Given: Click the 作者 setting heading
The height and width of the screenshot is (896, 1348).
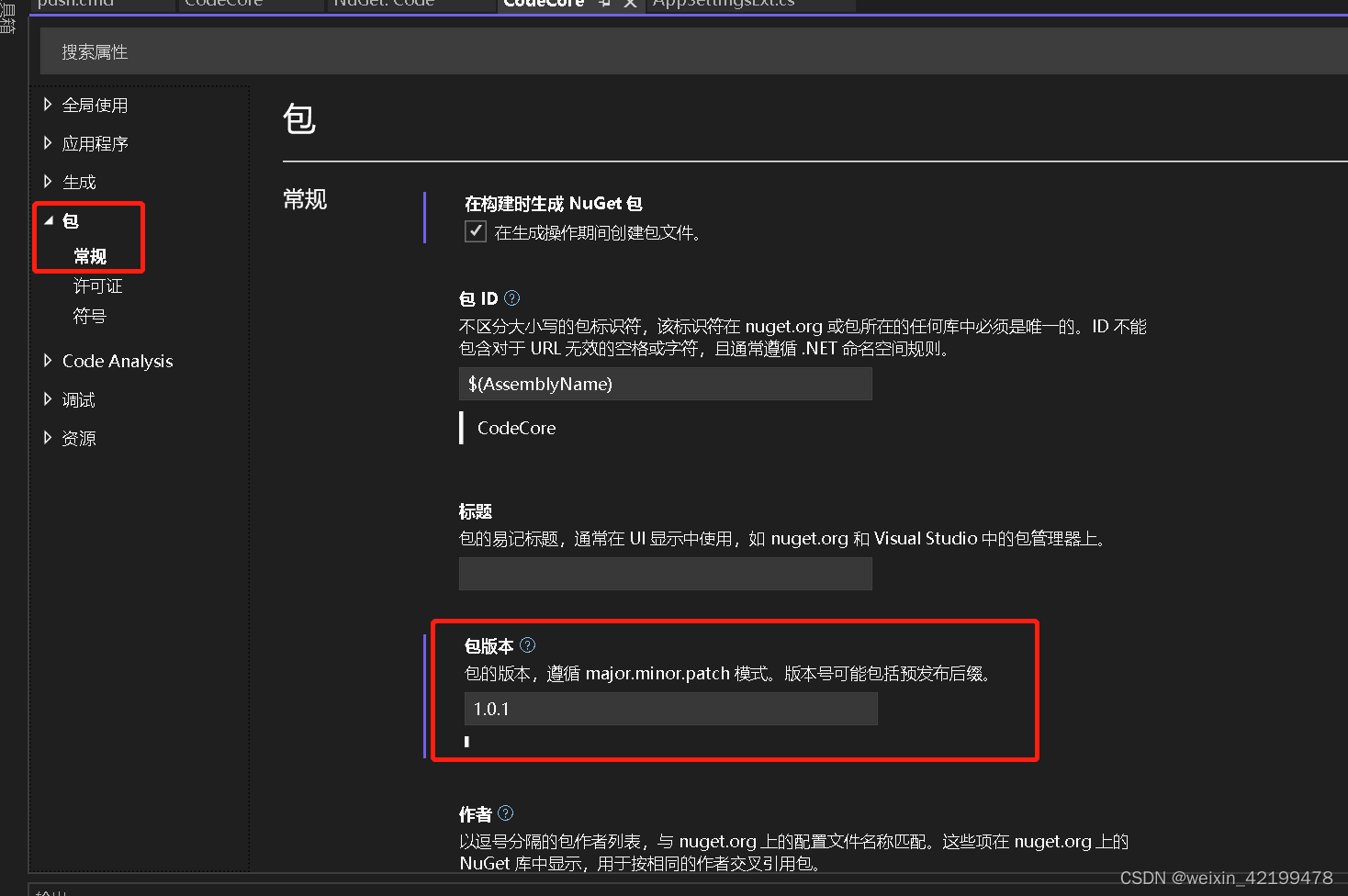Looking at the screenshot, I should point(476,814).
